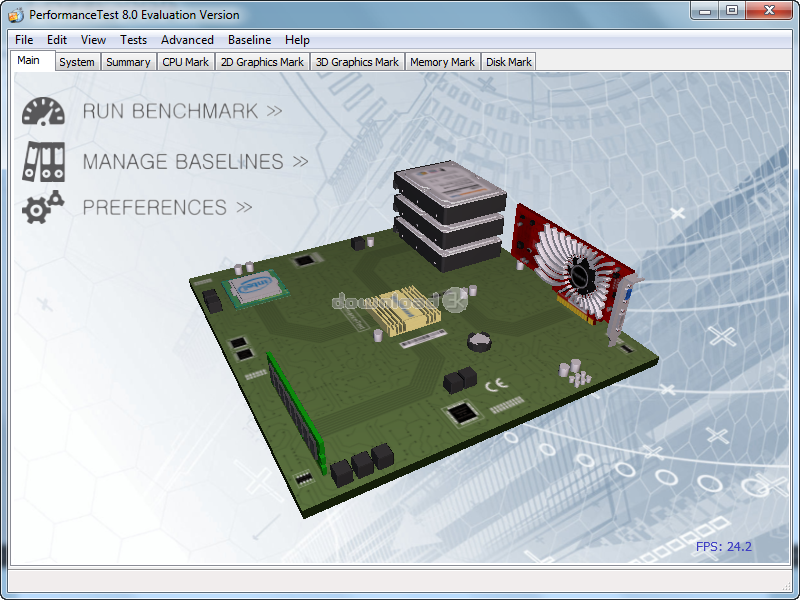800x600 pixels.
Task: Minimize the PerformanceTest window
Action: [x=705, y=11]
